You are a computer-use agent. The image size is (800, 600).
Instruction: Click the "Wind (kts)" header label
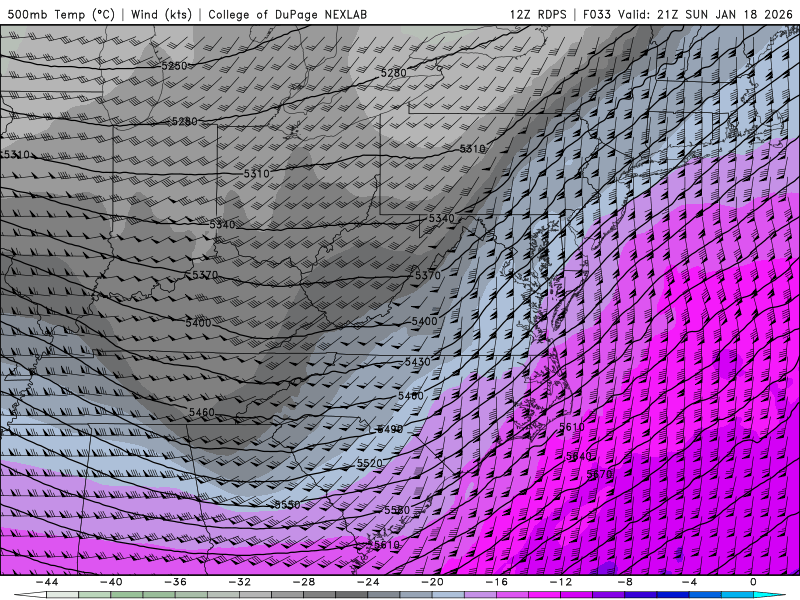(x=161, y=14)
